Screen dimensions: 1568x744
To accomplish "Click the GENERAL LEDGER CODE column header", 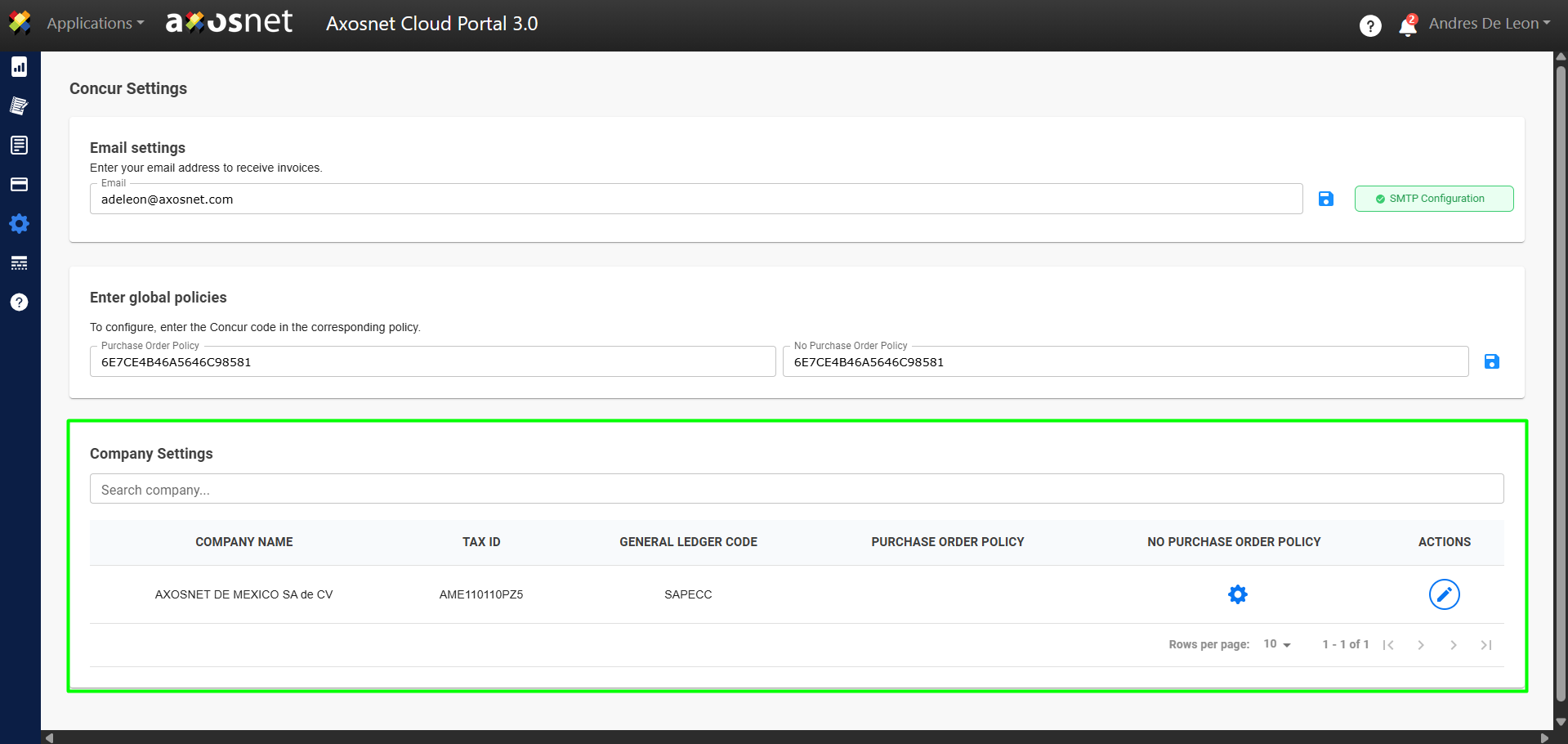I will tap(688, 542).
